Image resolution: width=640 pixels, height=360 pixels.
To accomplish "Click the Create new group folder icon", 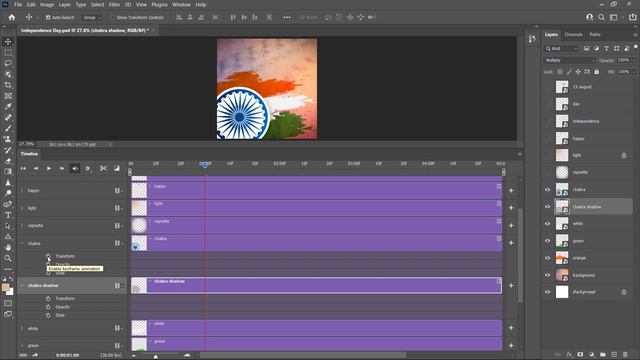I will 603,355.
